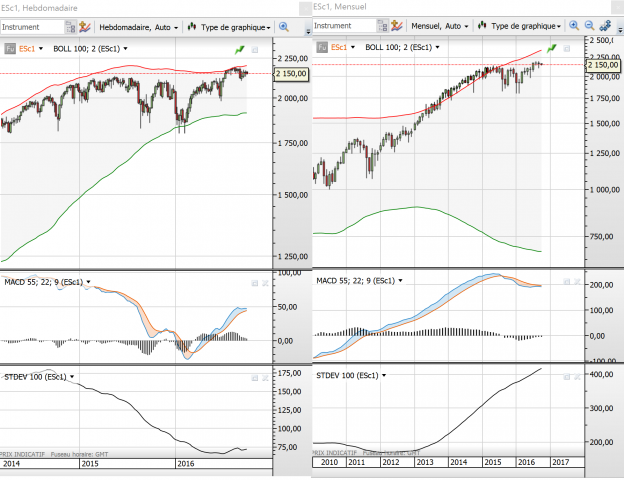Select 2014 on weekly time axis
This screenshot has height=480, width=624.
click(x=11, y=464)
